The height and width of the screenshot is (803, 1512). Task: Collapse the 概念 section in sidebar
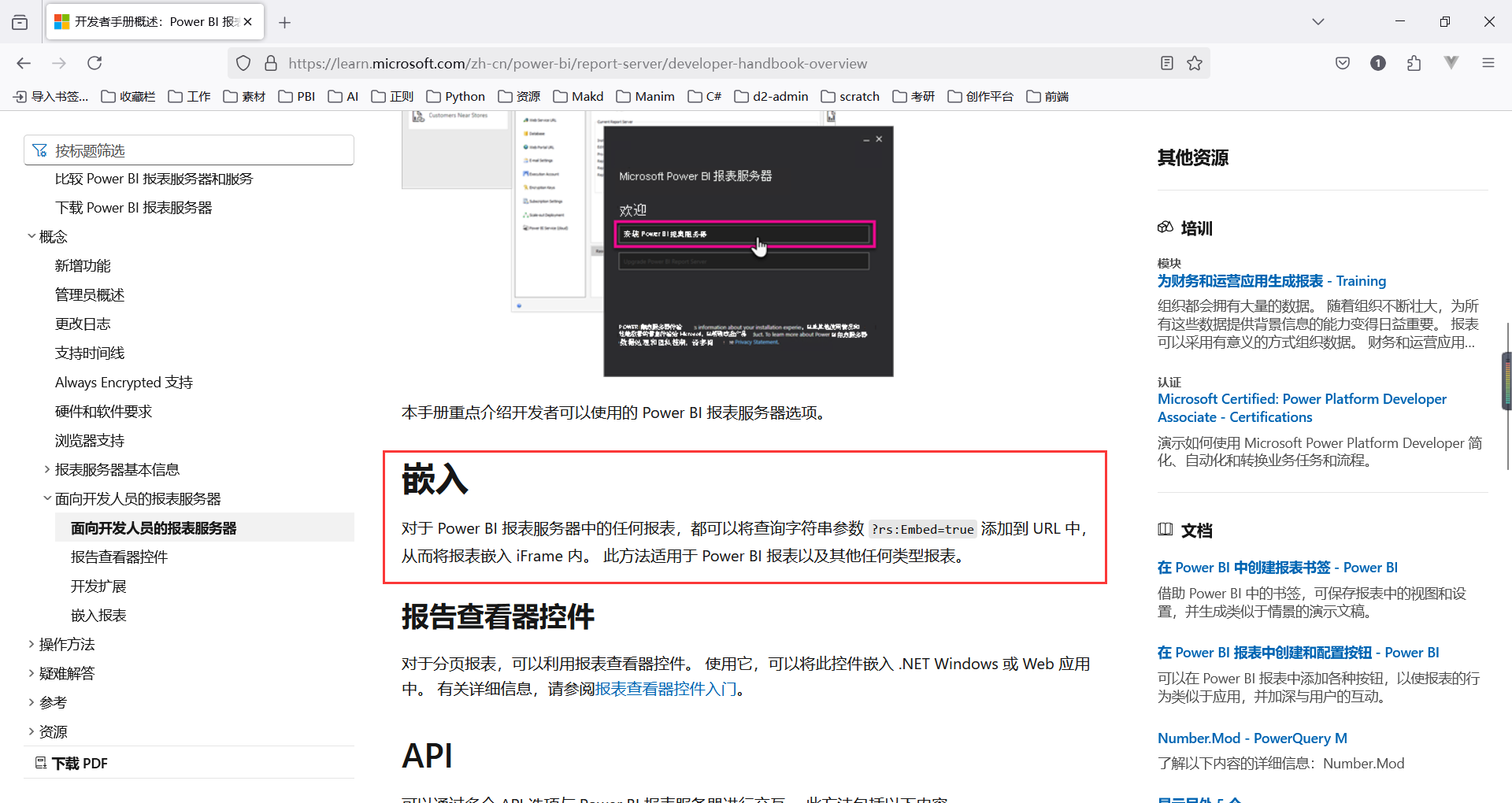31,236
